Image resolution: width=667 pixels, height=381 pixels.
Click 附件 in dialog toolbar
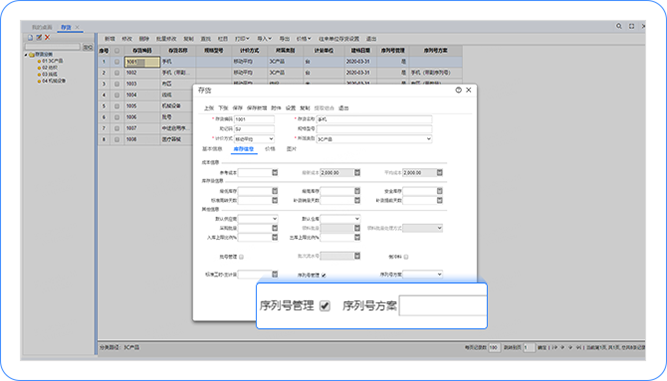click(x=276, y=108)
